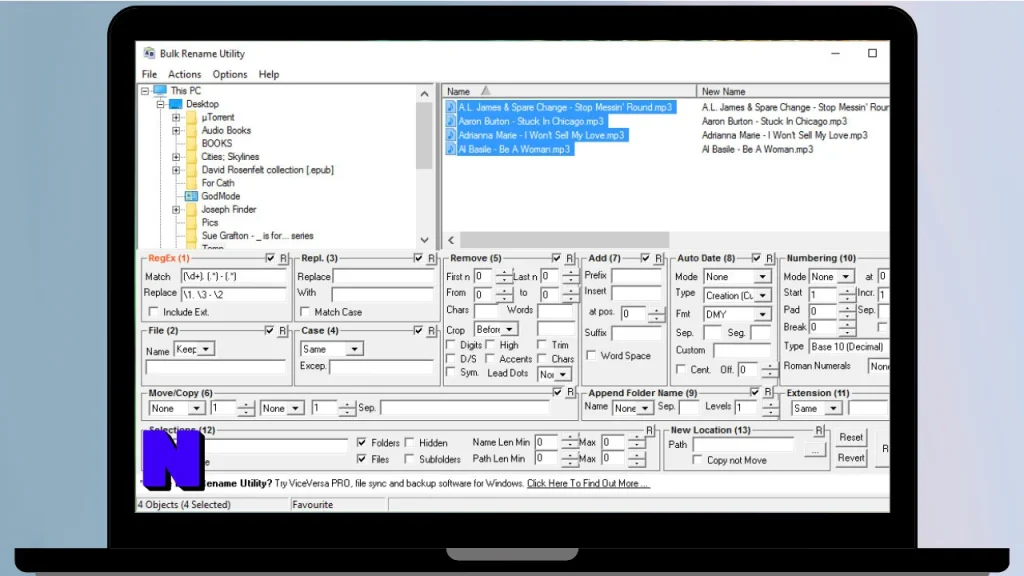This screenshot has width=1024, height=576.
Task: Click the folder tree vertical scrollbar thumb
Action: pyautogui.click(x=424, y=136)
